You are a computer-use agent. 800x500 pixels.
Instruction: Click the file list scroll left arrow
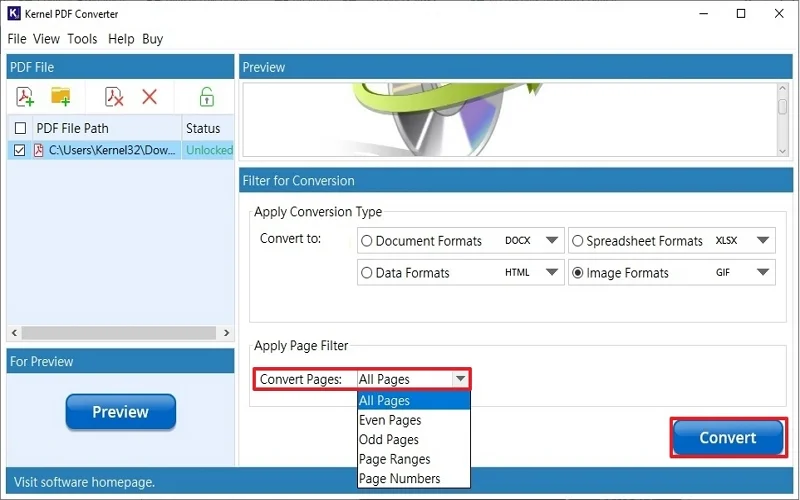click(x=14, y=333)
